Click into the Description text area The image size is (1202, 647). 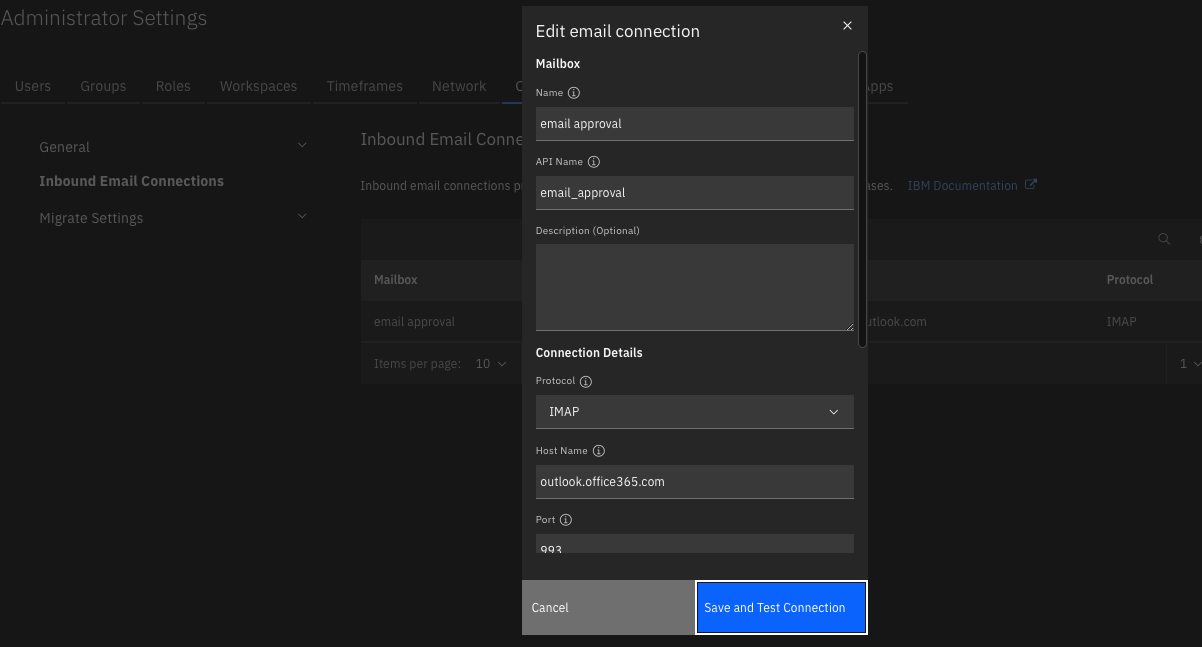[695, 287]
